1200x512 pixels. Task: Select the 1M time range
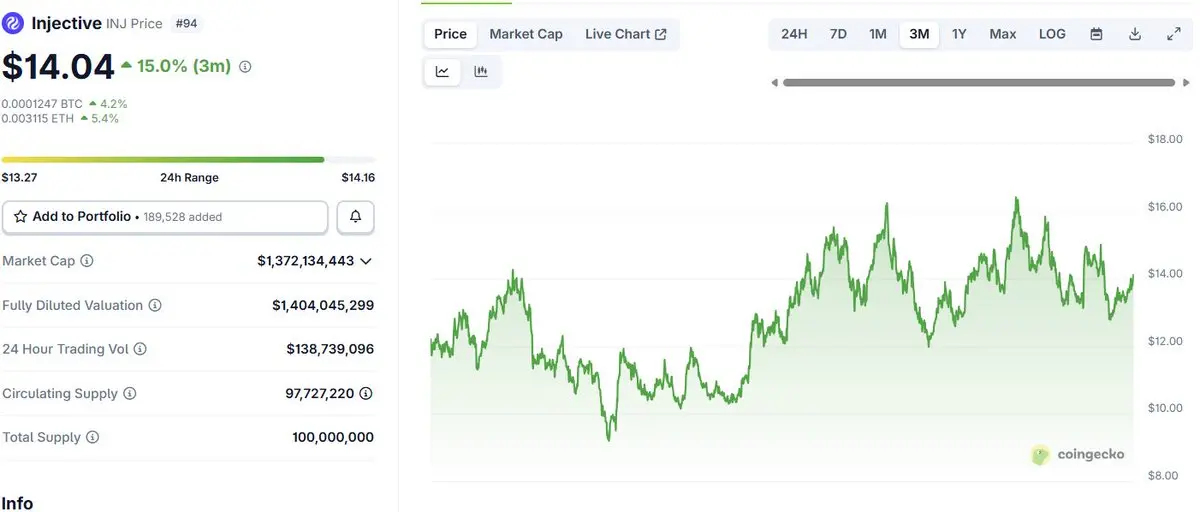pos(878,34)
